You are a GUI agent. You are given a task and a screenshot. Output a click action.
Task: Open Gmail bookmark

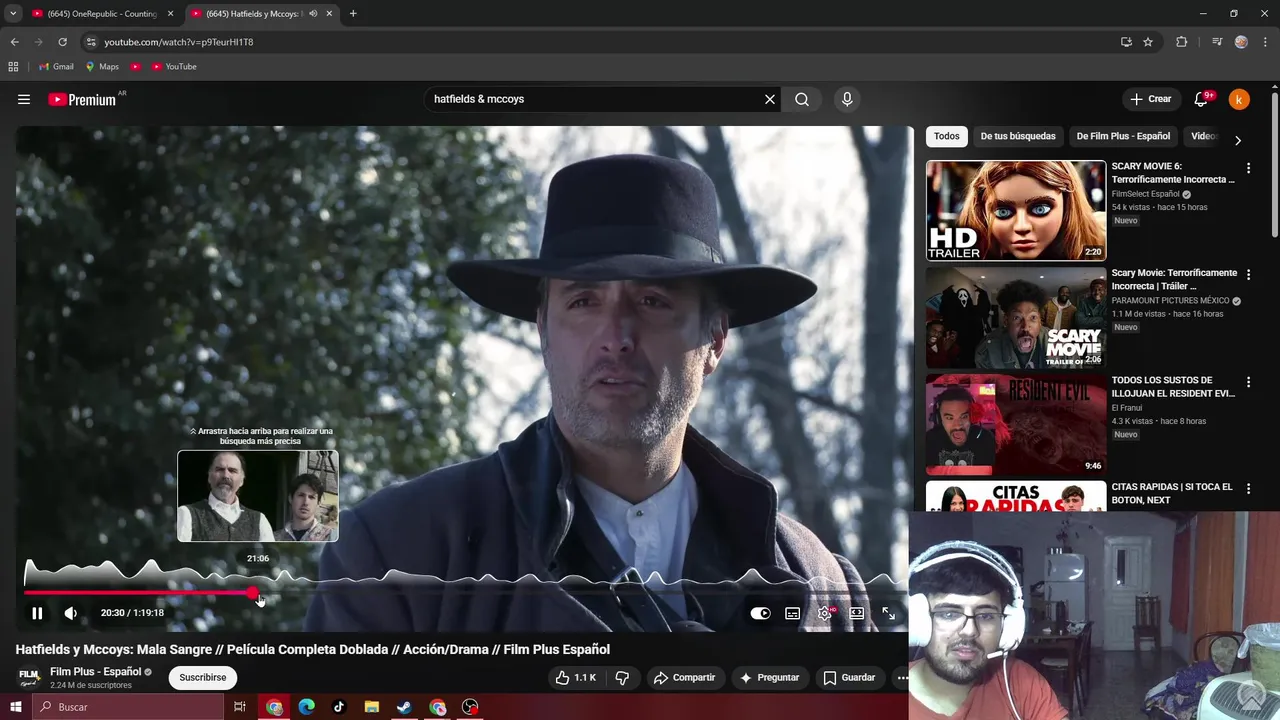(56, 67)
